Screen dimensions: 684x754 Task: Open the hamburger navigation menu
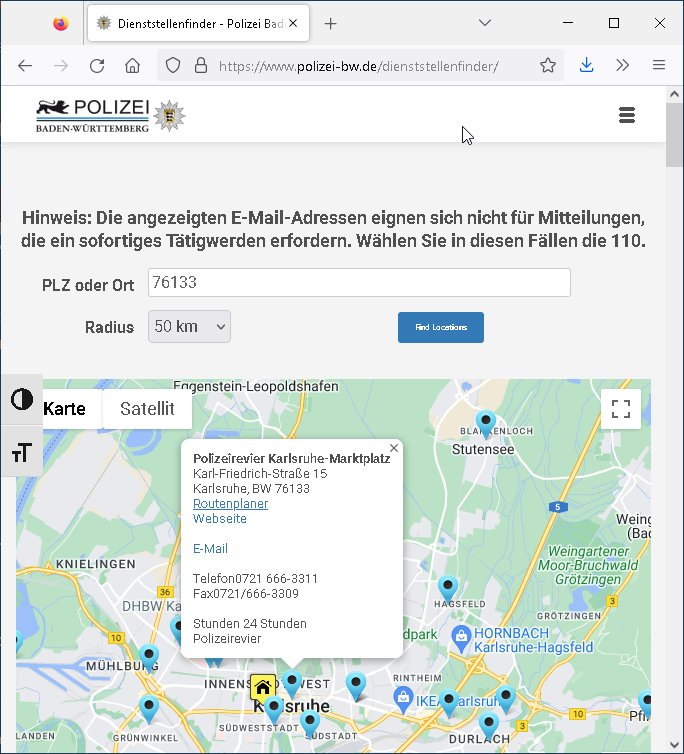[627, 115]
